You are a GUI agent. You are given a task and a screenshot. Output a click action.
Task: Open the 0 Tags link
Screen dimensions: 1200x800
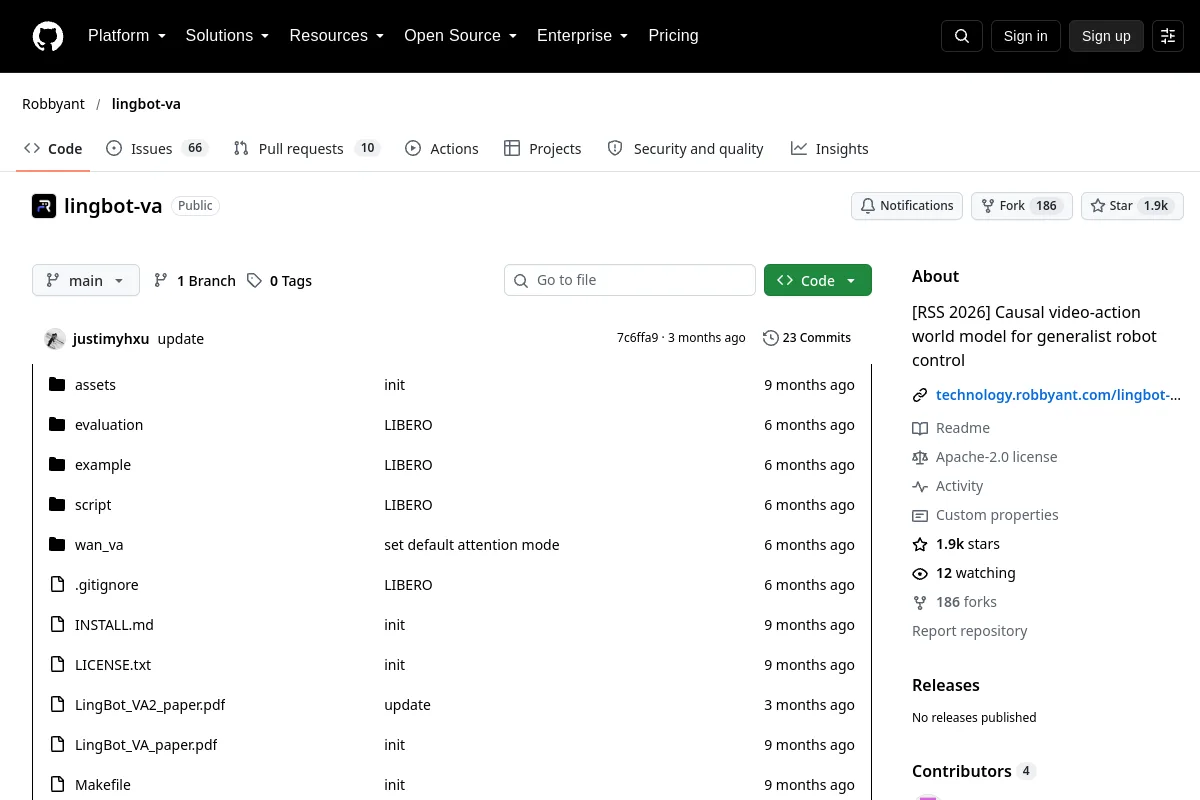(x=280, y=281)
